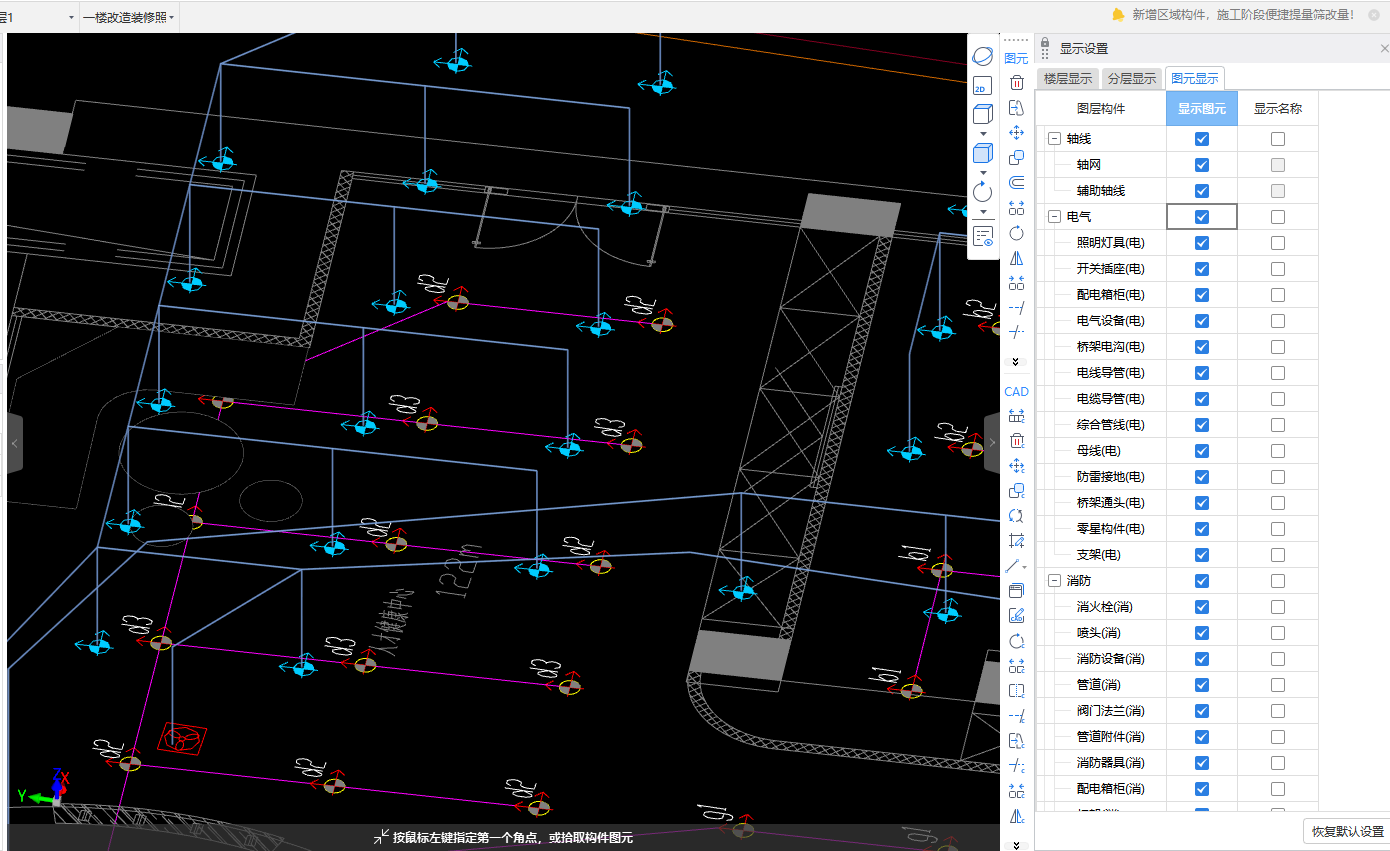
Task: Click the mirror triangles icon under 图元
Action: [x=1017, y=258]
